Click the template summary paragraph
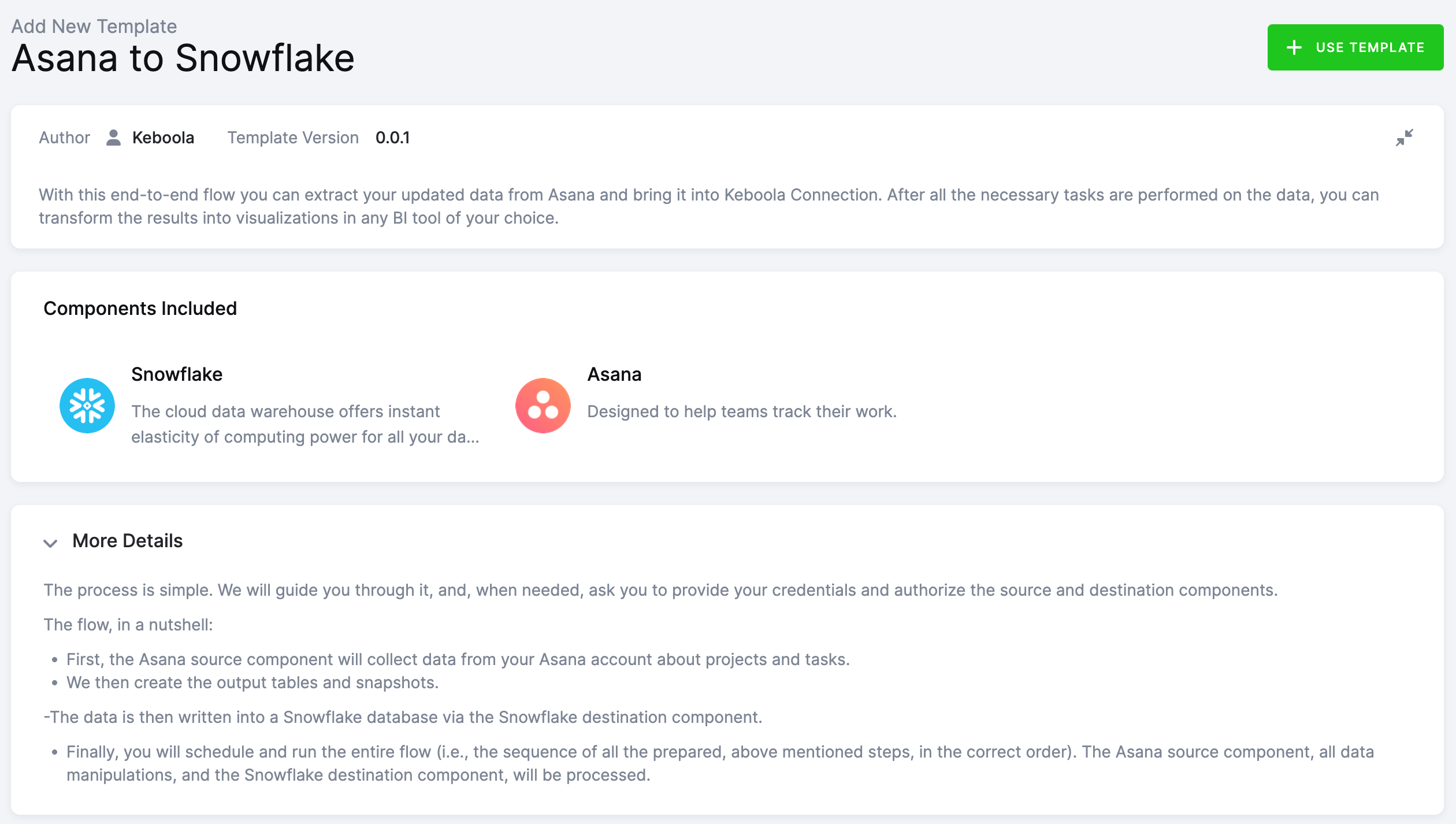 pos(708,206)
